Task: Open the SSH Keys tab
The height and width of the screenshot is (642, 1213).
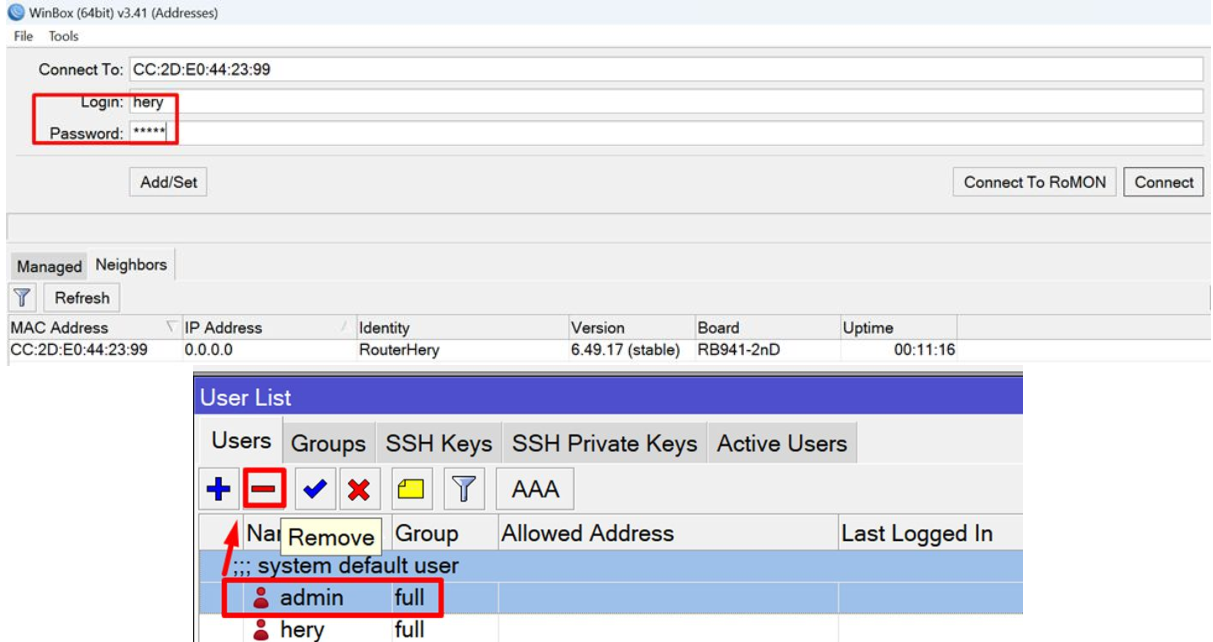Action: coord(439,443)
